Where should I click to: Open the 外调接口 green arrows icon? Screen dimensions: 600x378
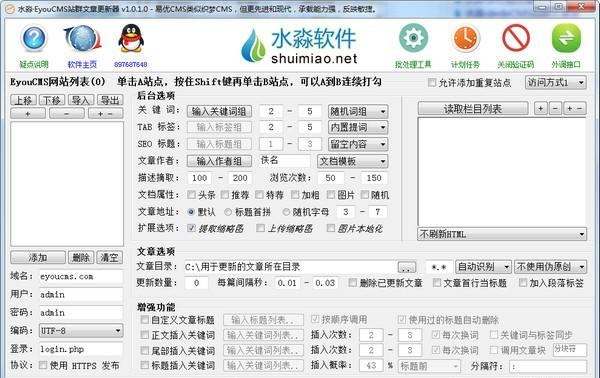[566, 37]
